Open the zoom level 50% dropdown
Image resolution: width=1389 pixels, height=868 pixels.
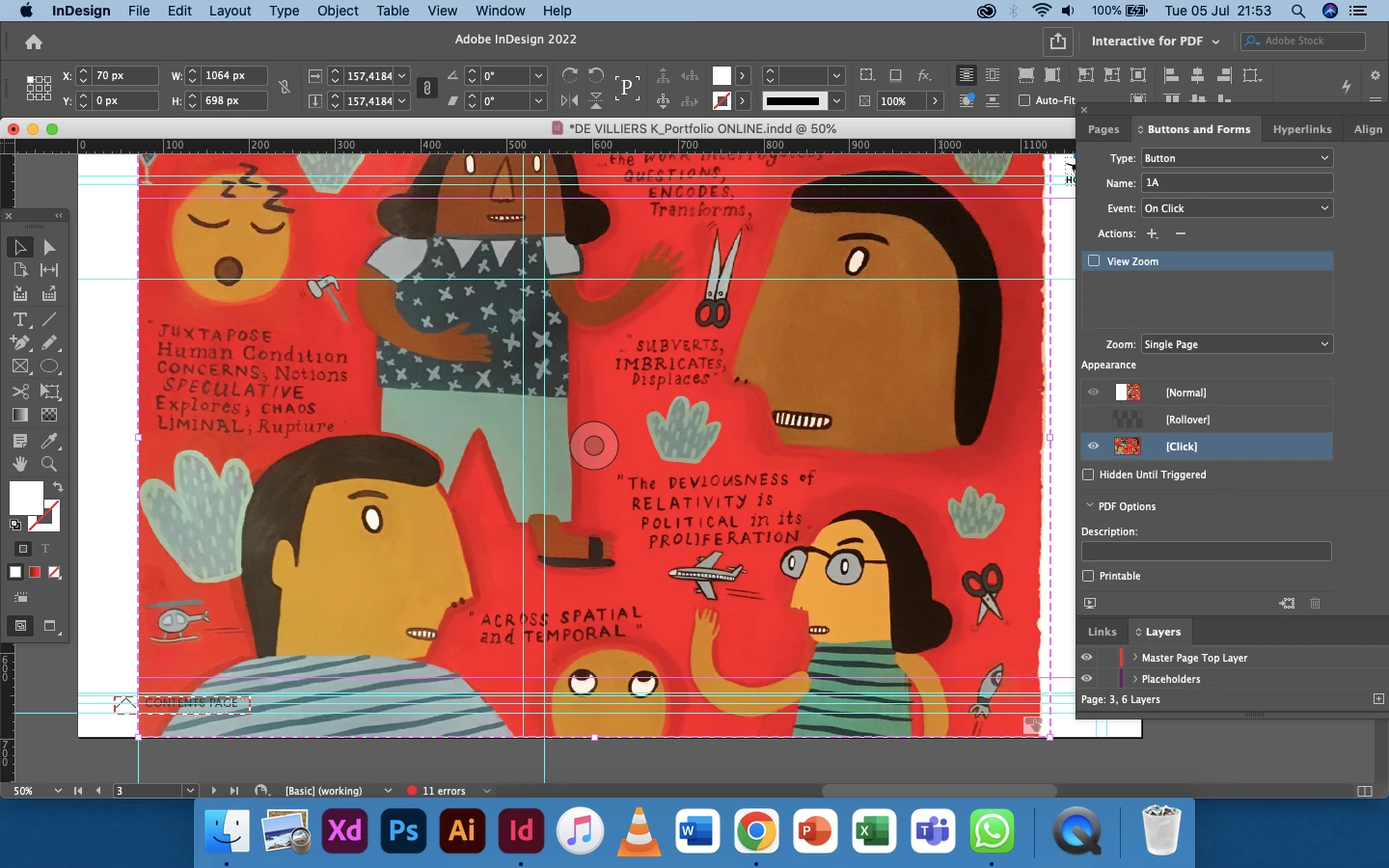[x=58, y=791]
